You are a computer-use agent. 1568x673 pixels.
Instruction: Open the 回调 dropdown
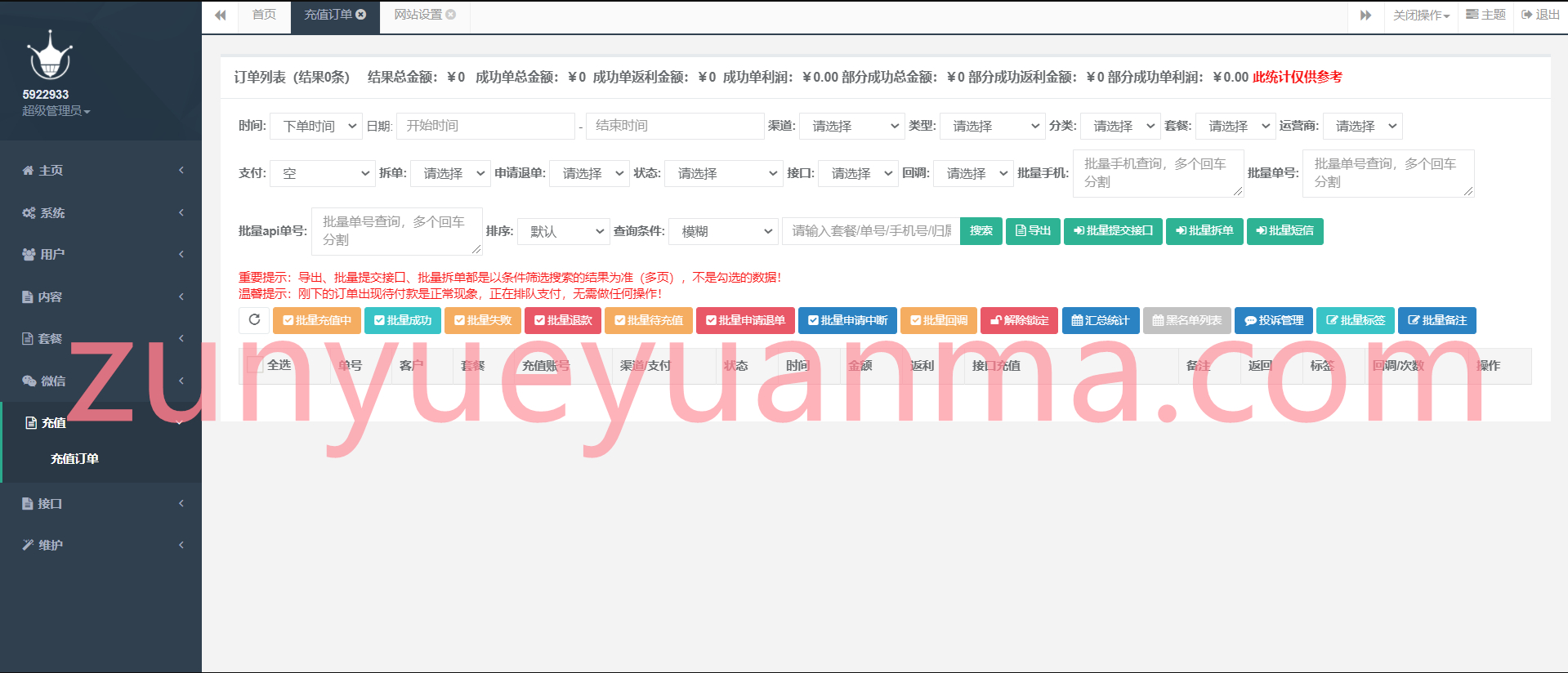tap(974, 174)
